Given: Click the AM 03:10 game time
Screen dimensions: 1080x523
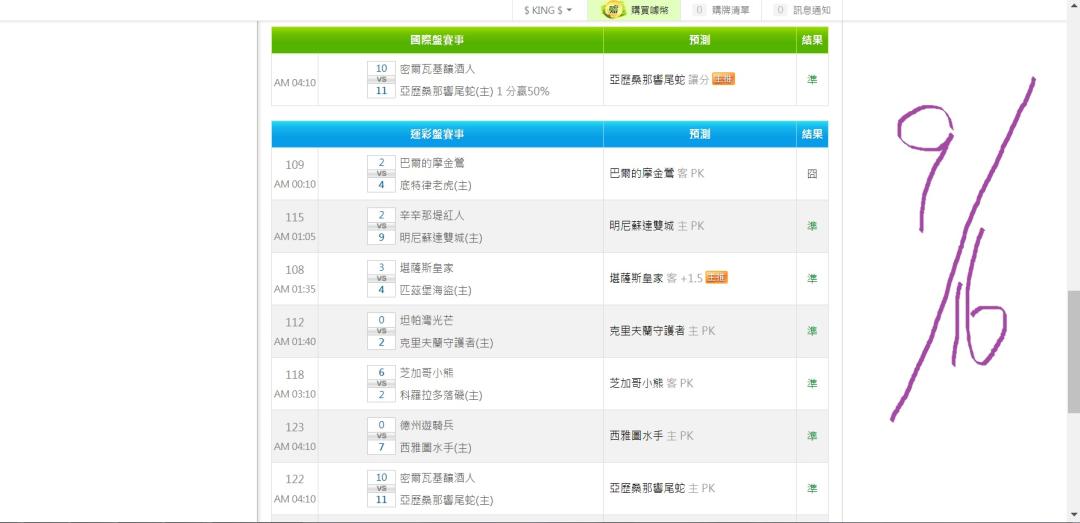Looking at the screenshot, I should (295, 394).
